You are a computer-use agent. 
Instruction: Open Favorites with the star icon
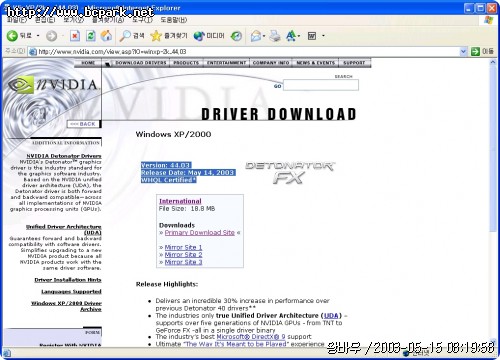coord(156,36)
